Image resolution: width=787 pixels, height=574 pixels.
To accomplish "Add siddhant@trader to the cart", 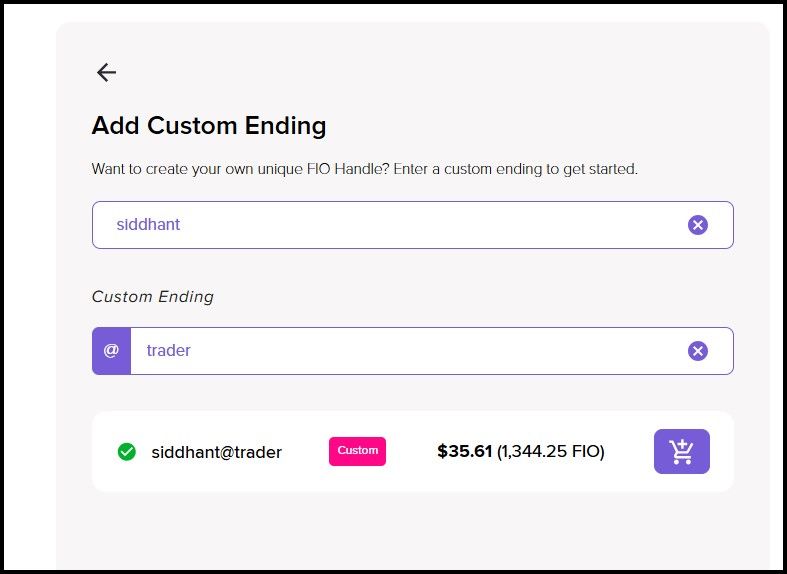I will click(x=681, y=451).
